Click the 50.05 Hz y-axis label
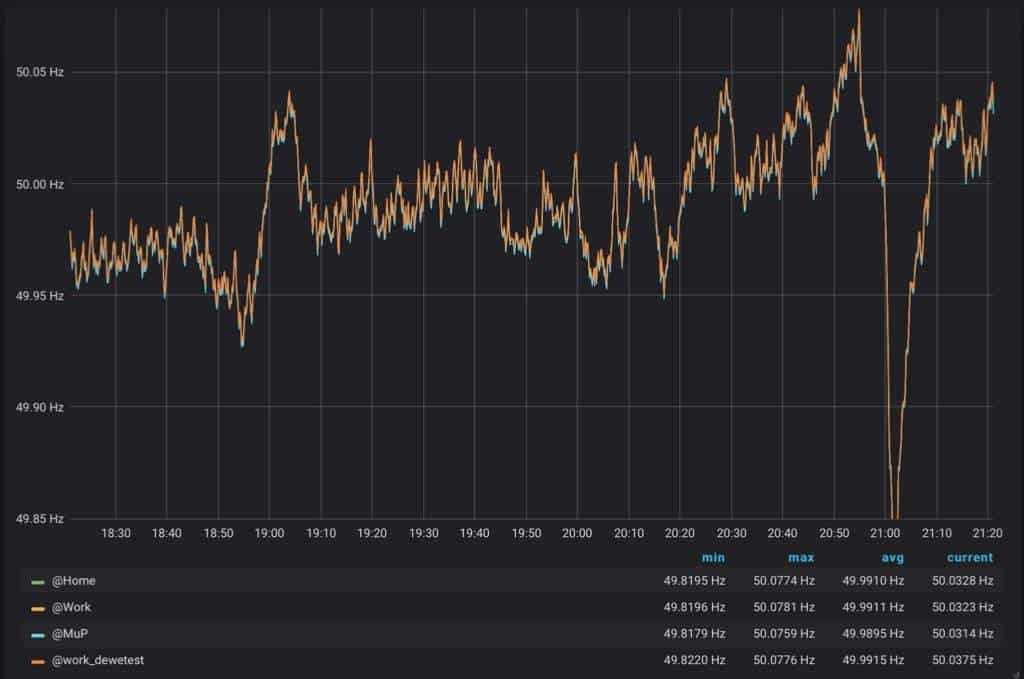 [40, 72]
